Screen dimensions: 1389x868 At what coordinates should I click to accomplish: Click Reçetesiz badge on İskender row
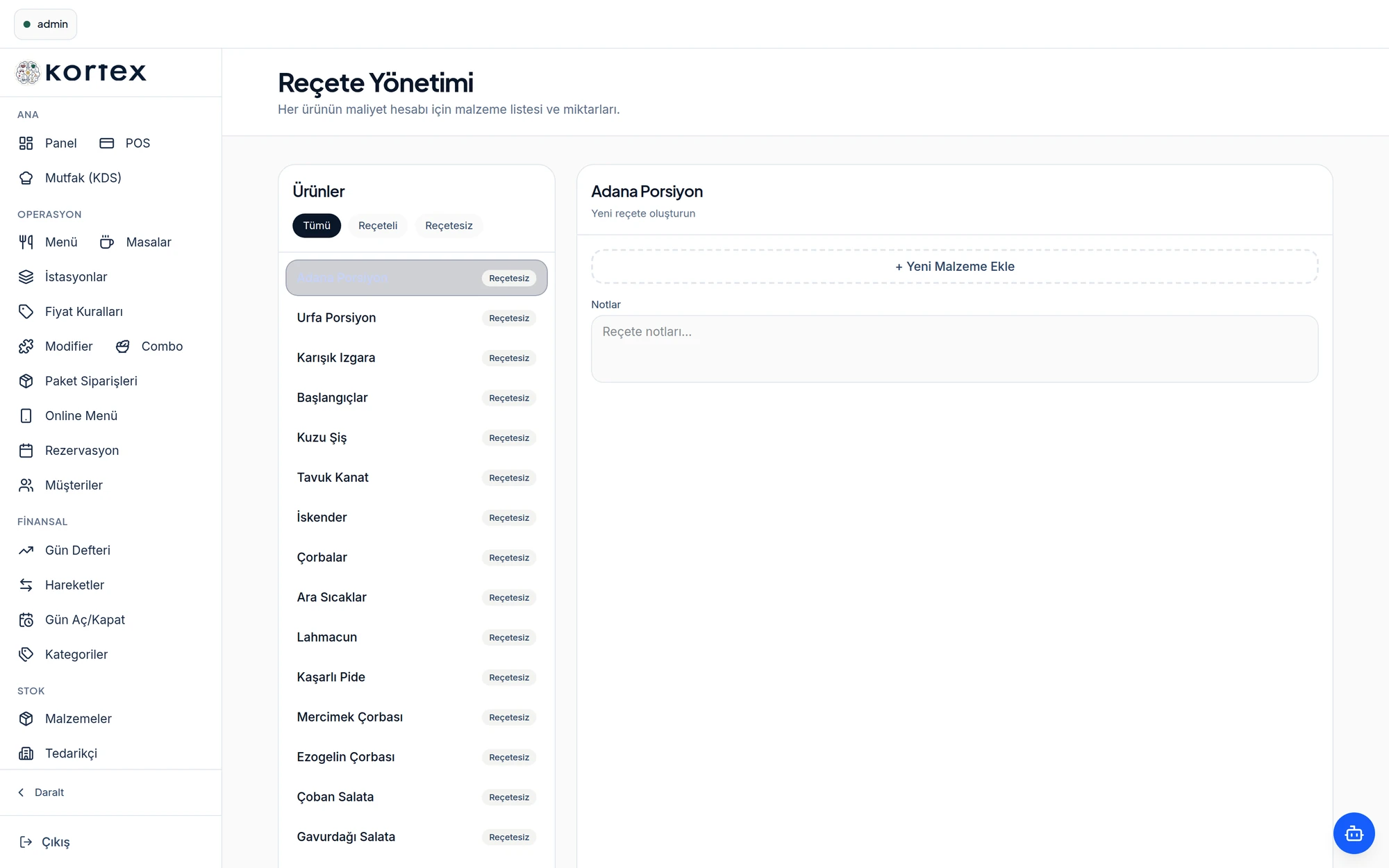(509, 518)
